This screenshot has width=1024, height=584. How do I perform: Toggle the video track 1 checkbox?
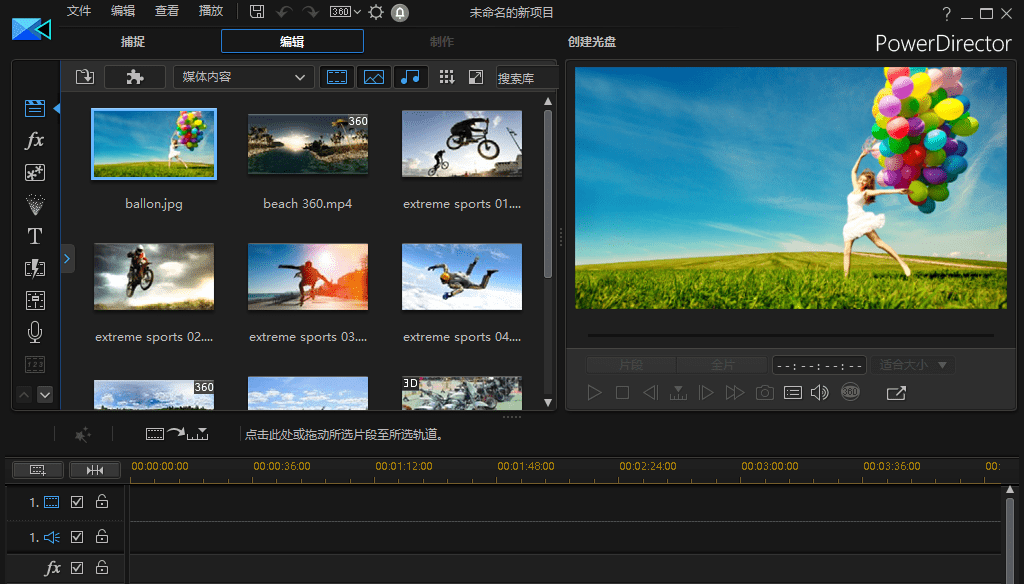(77, 502)
